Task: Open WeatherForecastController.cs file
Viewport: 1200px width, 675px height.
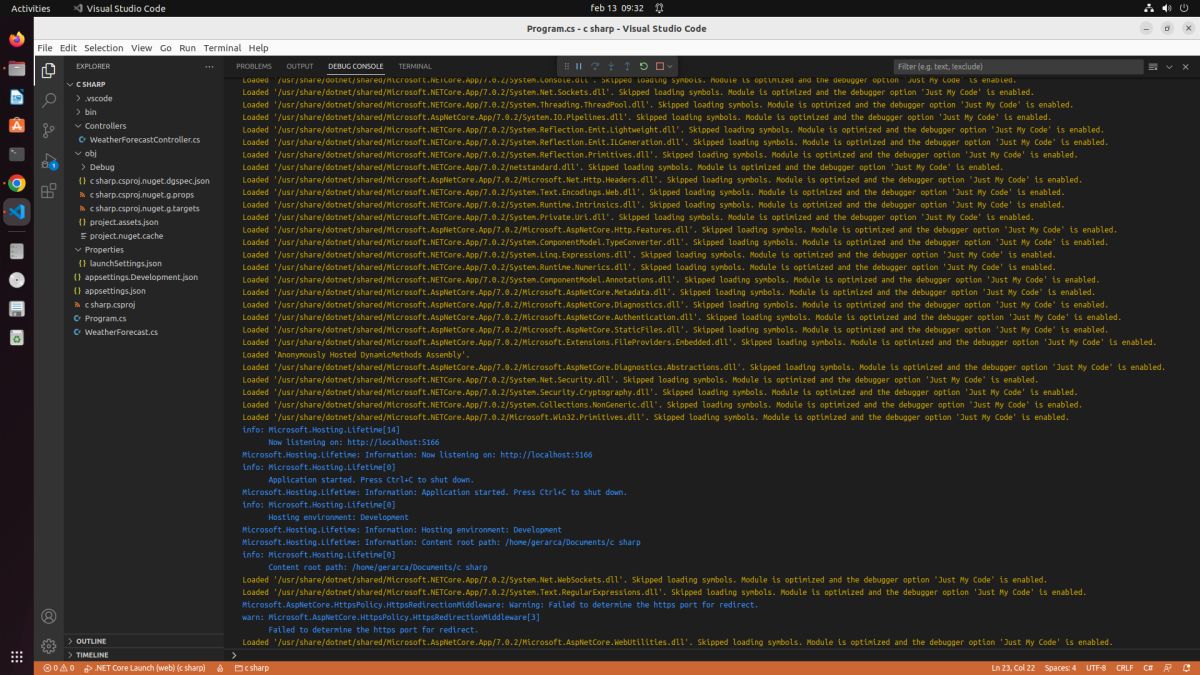Action: click(145, 140)
